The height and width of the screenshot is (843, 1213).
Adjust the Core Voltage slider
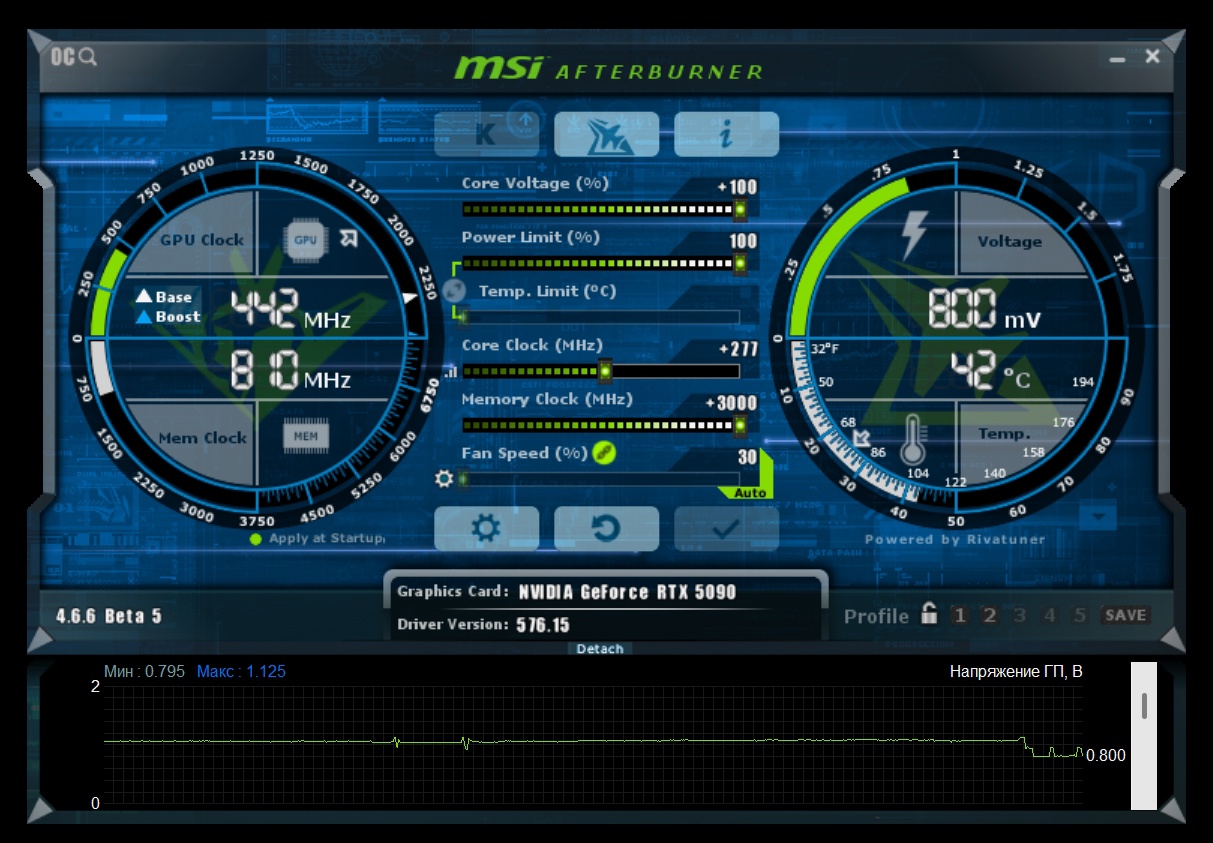point(603,209)
